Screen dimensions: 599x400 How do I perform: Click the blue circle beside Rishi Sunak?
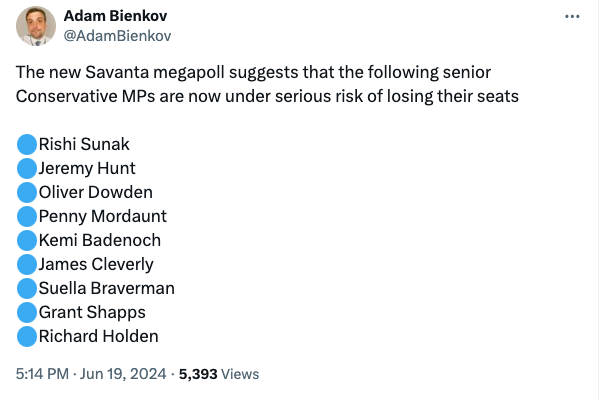tap(27, 144)
